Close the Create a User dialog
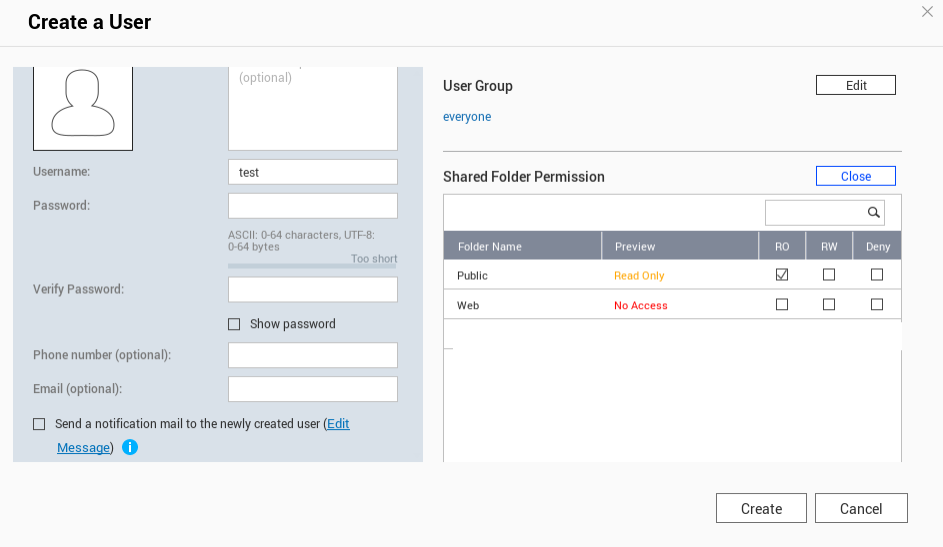Screen dimensions: 943x547 pyautogui.click(x=927, y=11)
